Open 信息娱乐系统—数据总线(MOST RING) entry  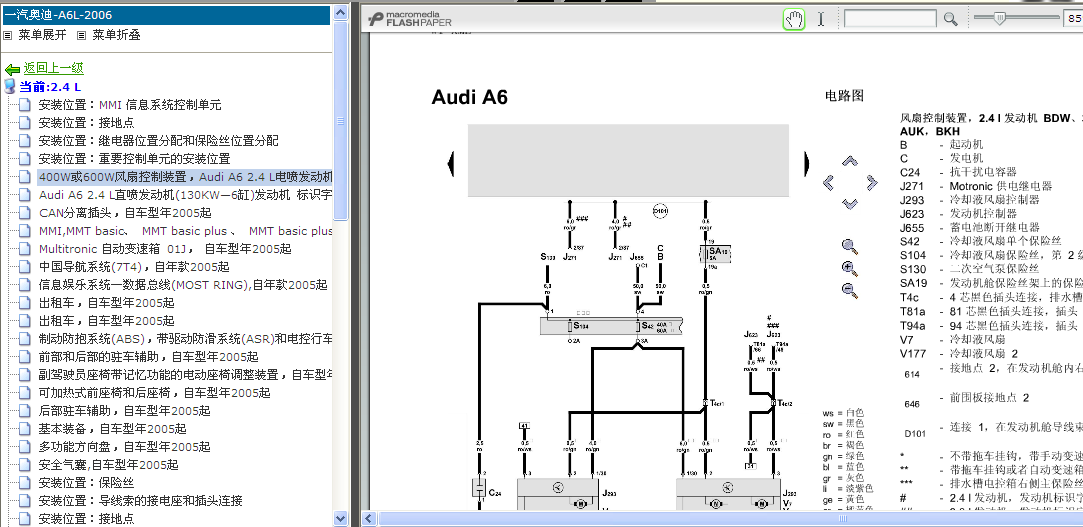(x=183, y=285)
